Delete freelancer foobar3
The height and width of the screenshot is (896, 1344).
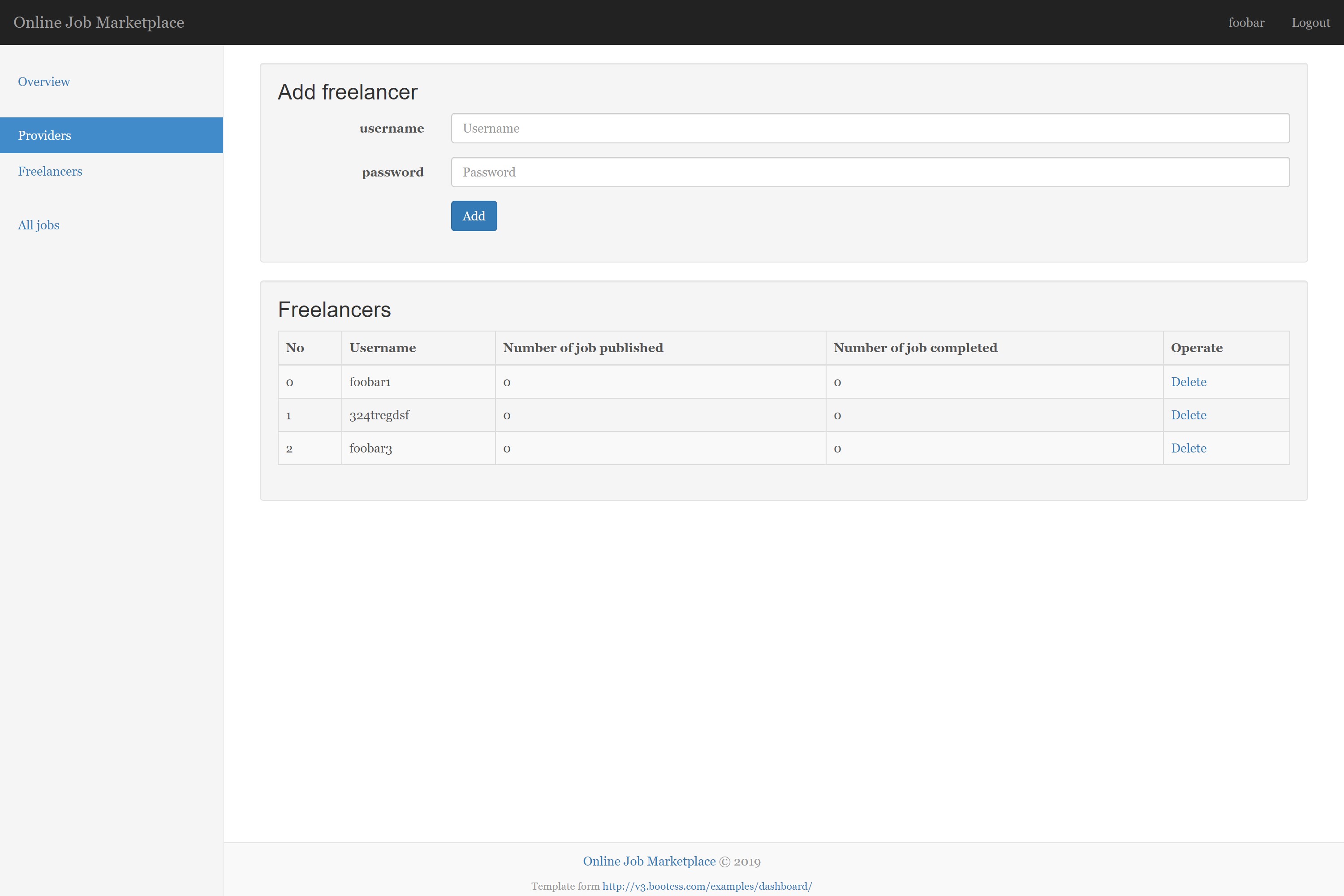click(x=1189, y=448)
